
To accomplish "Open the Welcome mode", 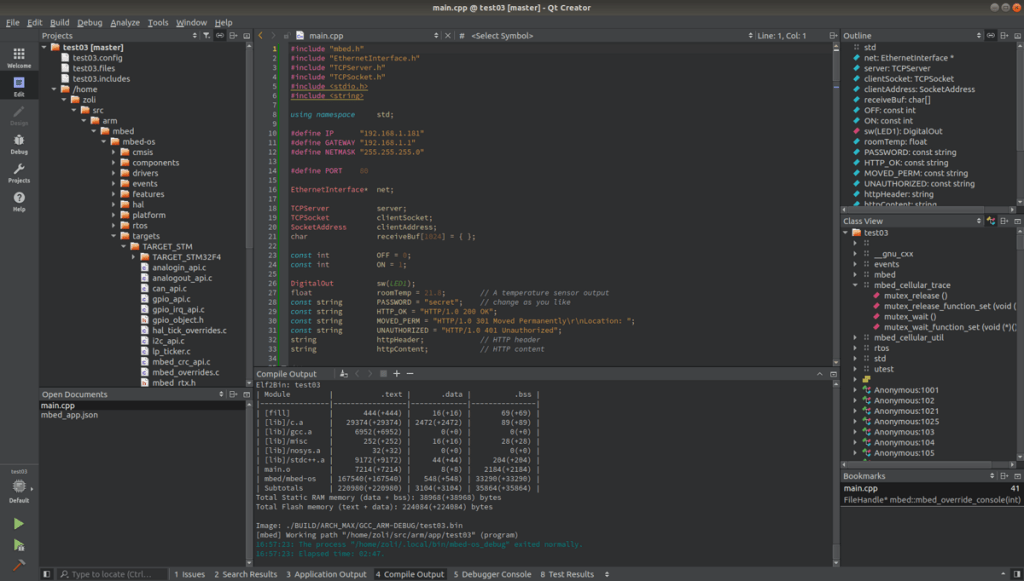I will (x=17, y=57).
